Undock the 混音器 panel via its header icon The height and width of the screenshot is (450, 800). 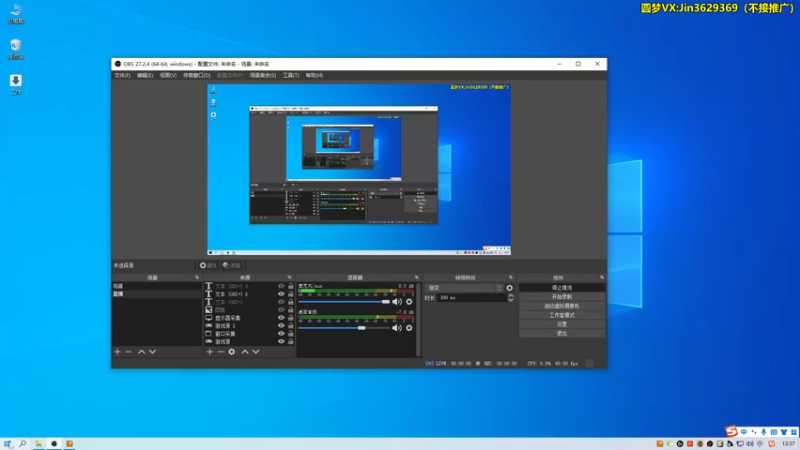point(416,278)
